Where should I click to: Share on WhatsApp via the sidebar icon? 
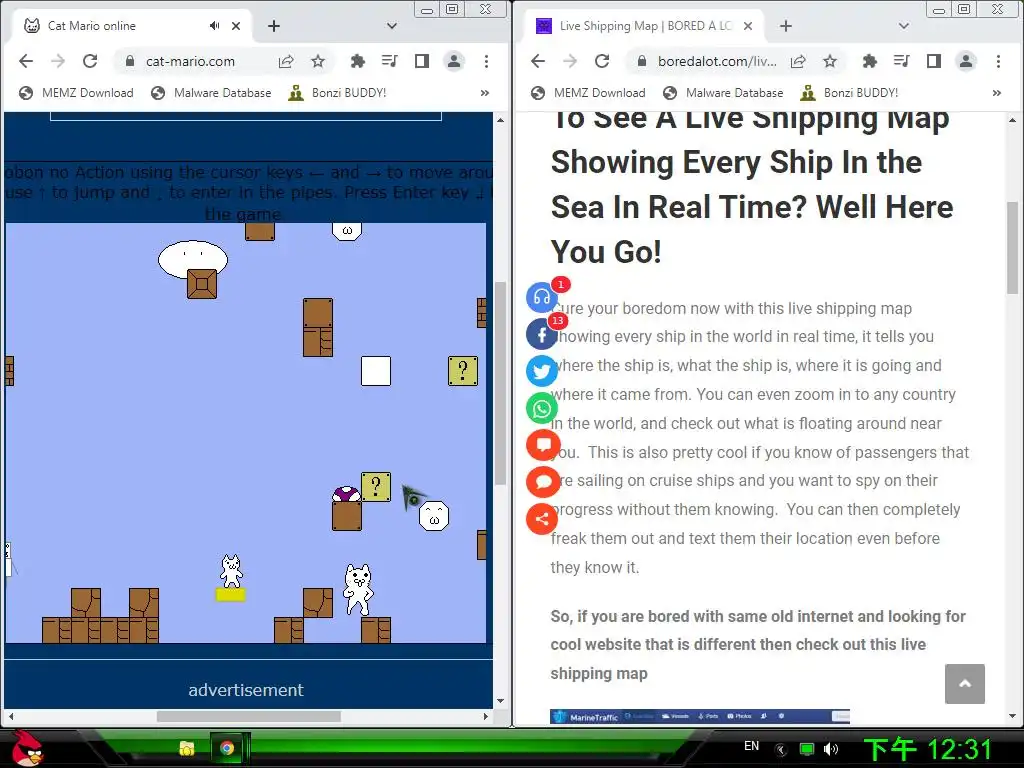pyautogui.click(x=542, y=409)
